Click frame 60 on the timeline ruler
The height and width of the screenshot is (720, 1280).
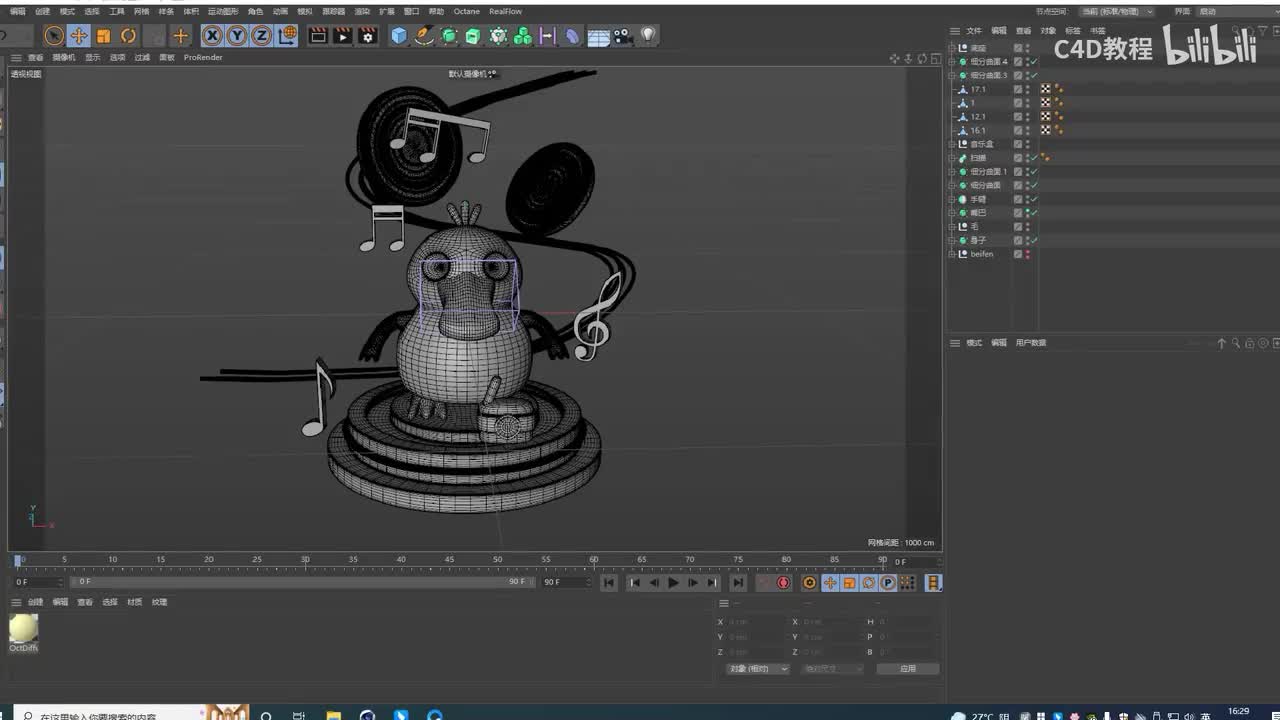pos(594,560)
